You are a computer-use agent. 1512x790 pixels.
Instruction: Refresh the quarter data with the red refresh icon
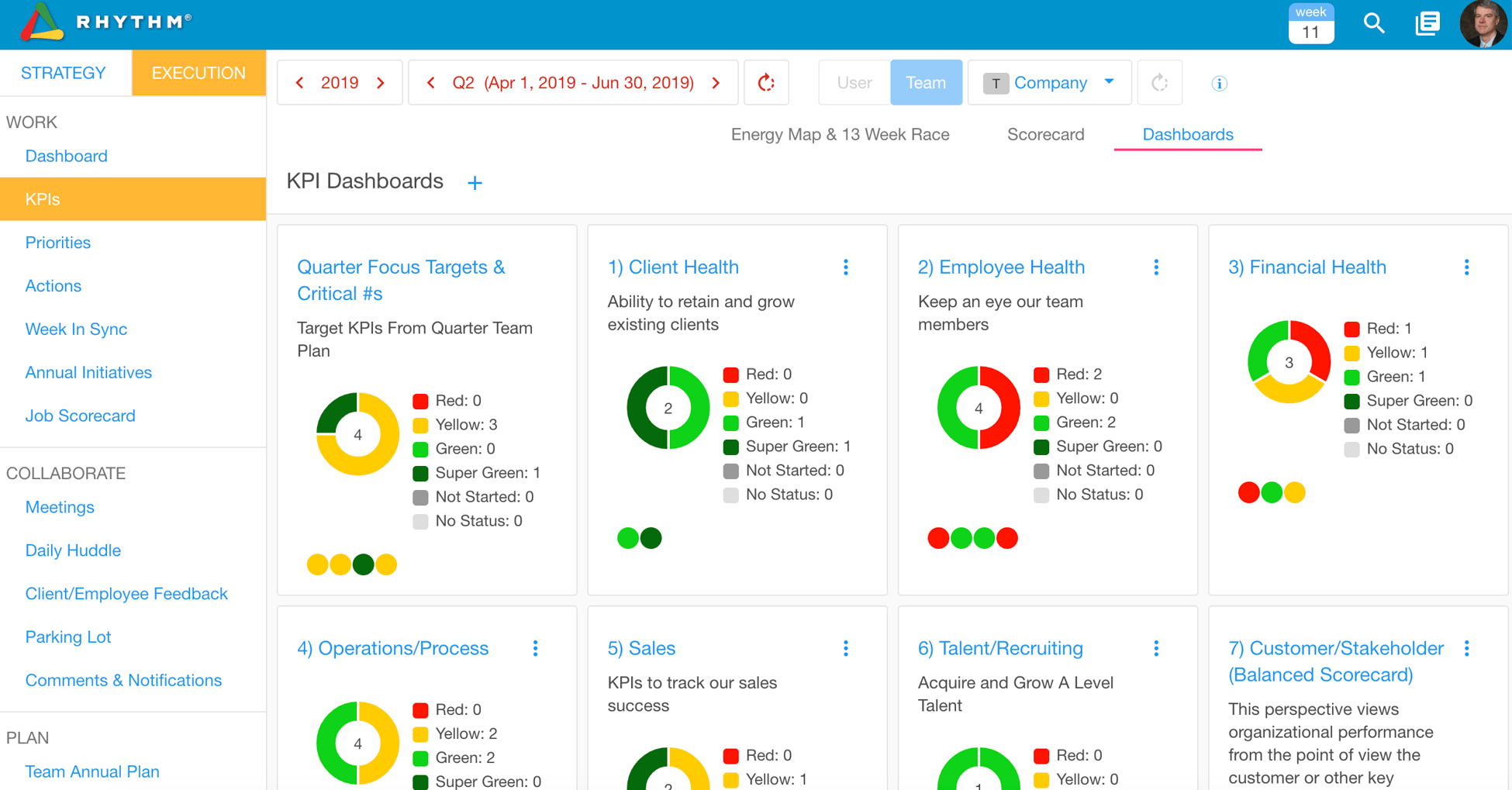[766, 82]
